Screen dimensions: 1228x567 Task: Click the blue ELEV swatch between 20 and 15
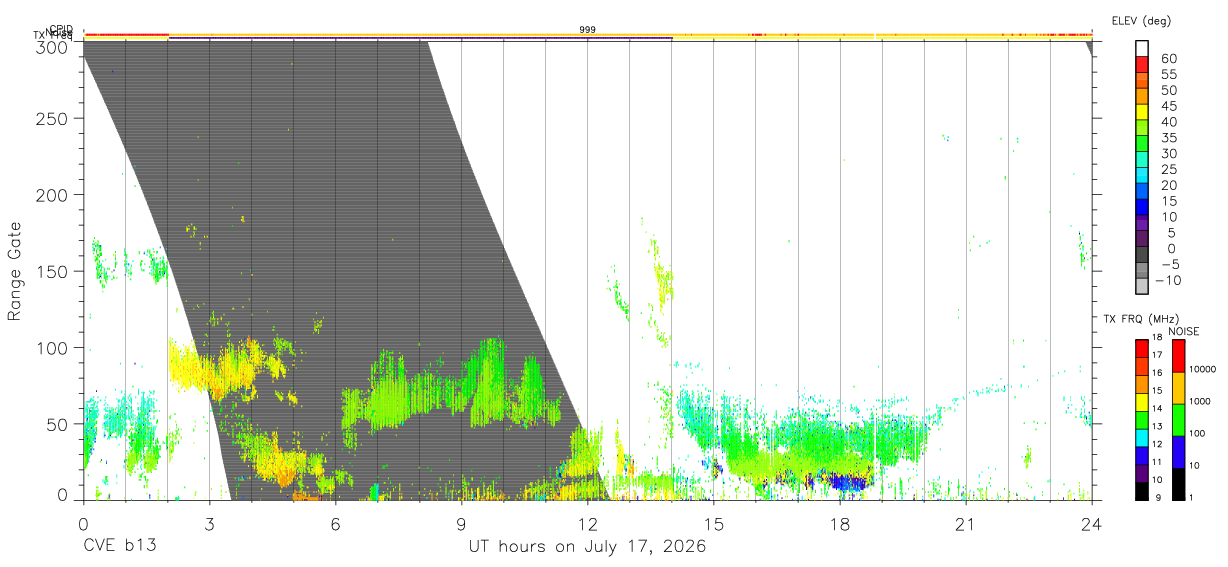point(1142,192)
